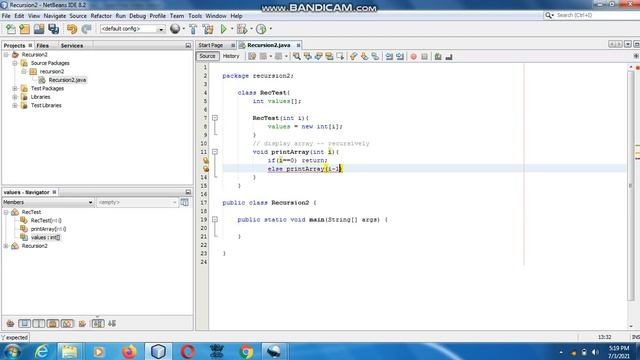Collapse the Source Packages node
640x360 pixels.
(x=15, y=63)
